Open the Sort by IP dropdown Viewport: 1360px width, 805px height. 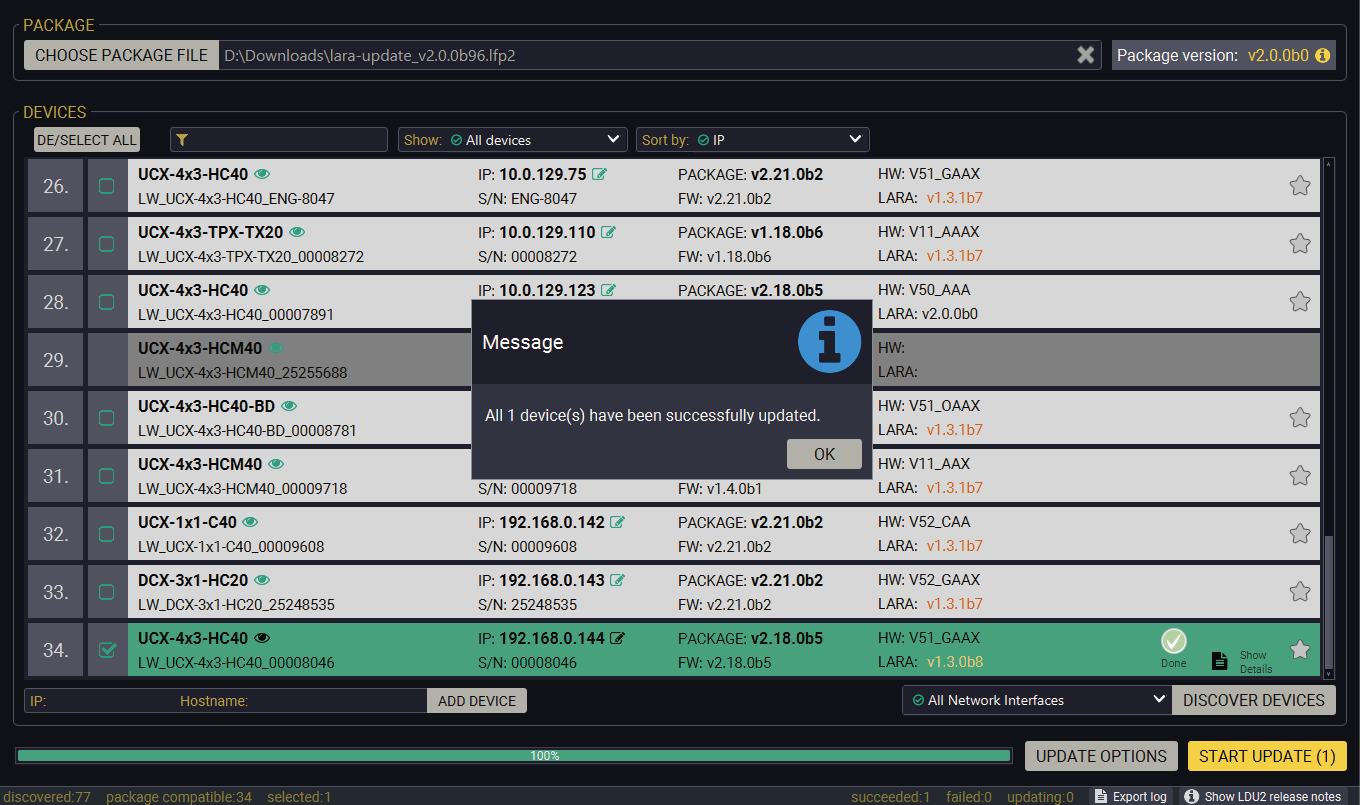point(753,140)
